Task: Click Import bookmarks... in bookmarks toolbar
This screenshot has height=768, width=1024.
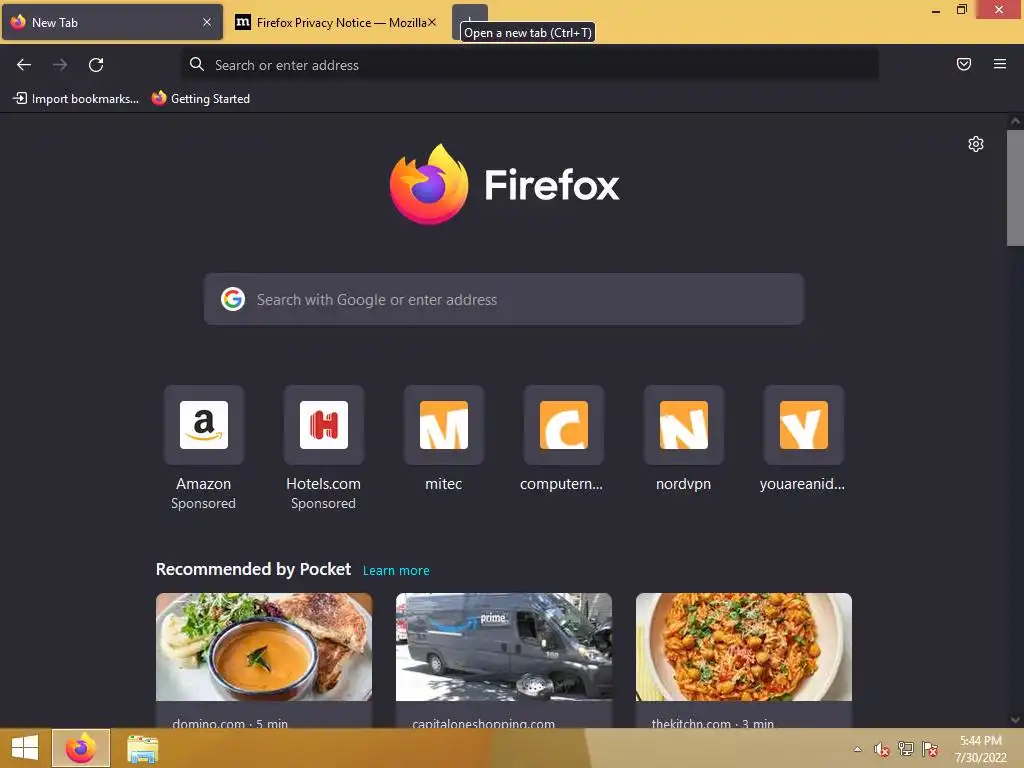Action: coord(76,99)
